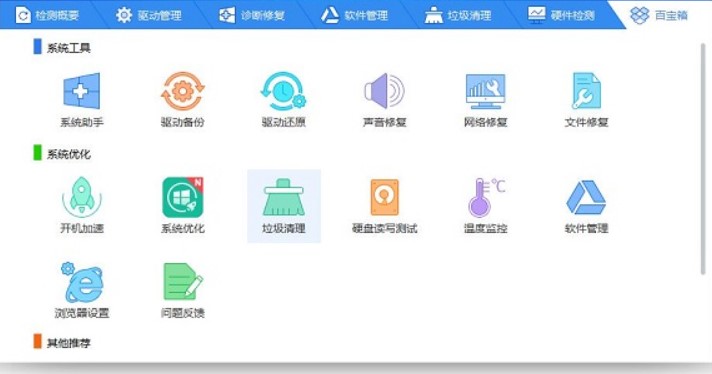Launch 软件管理 tool icon in 系统优化
This screenshot has width=712, height=374.
[x=586, y=197]
